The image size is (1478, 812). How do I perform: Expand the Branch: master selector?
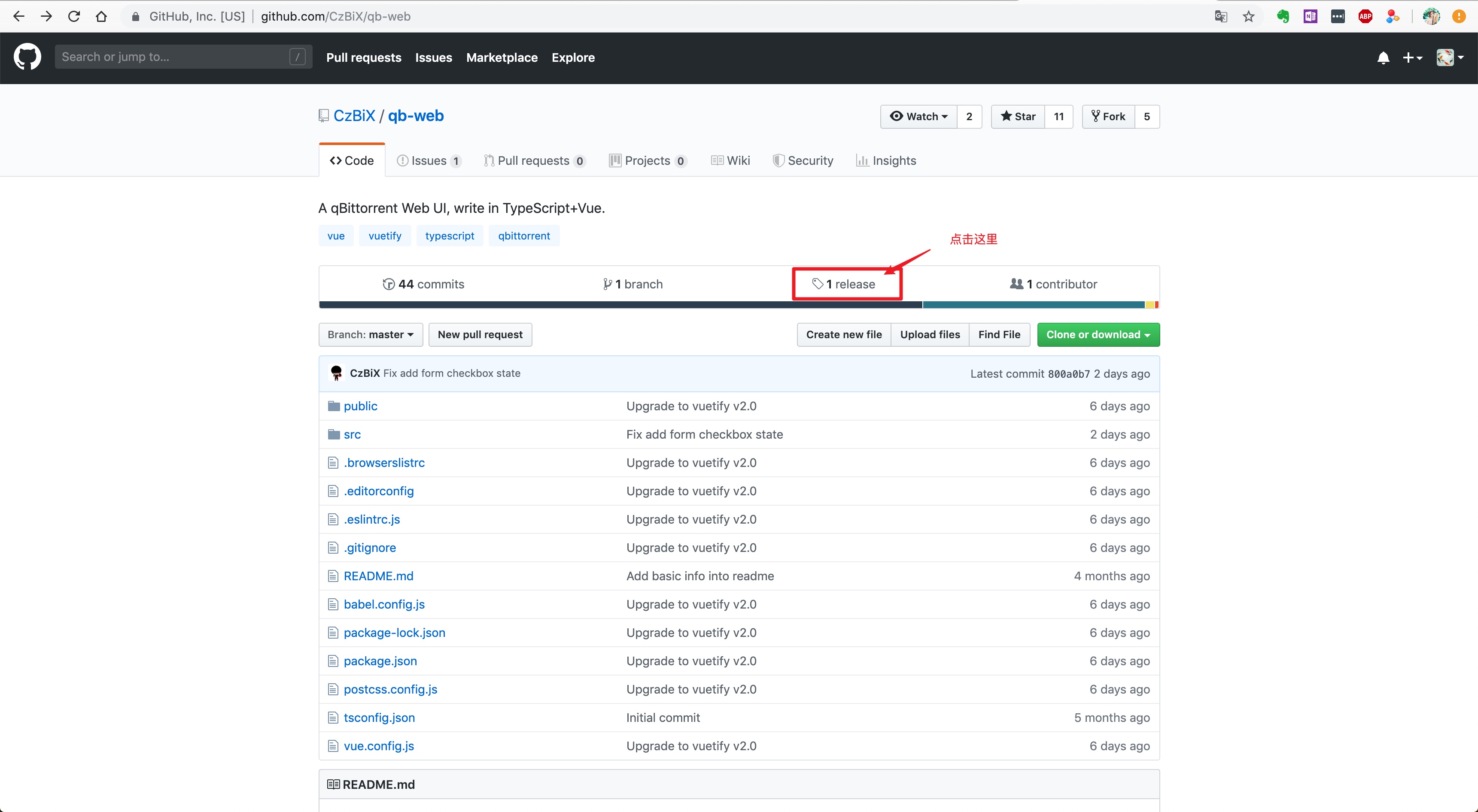coord(371,335)
